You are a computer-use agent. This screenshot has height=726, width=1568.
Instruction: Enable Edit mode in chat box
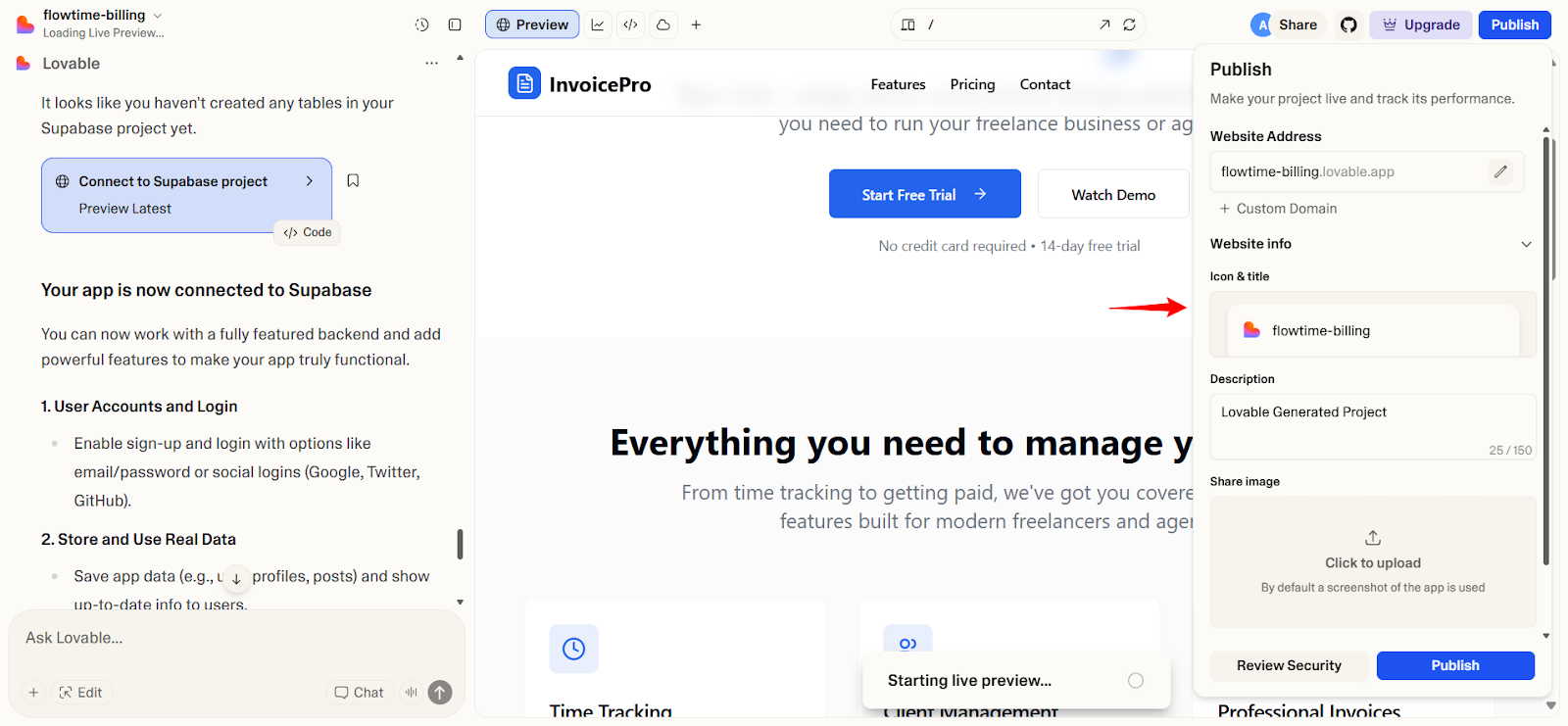pyautogui.click(x=80, y=693)
